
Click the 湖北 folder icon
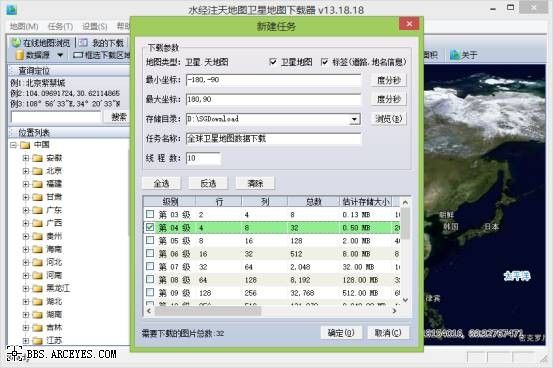pyautogui.click(x=37, y=302)
